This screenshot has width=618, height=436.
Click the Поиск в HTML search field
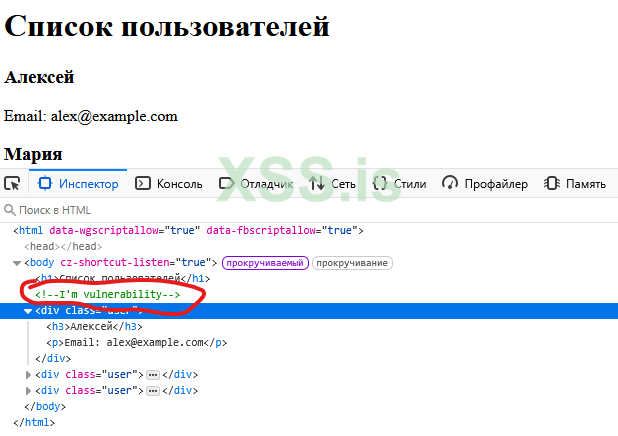pyautogui.click(x=309, y=210)
